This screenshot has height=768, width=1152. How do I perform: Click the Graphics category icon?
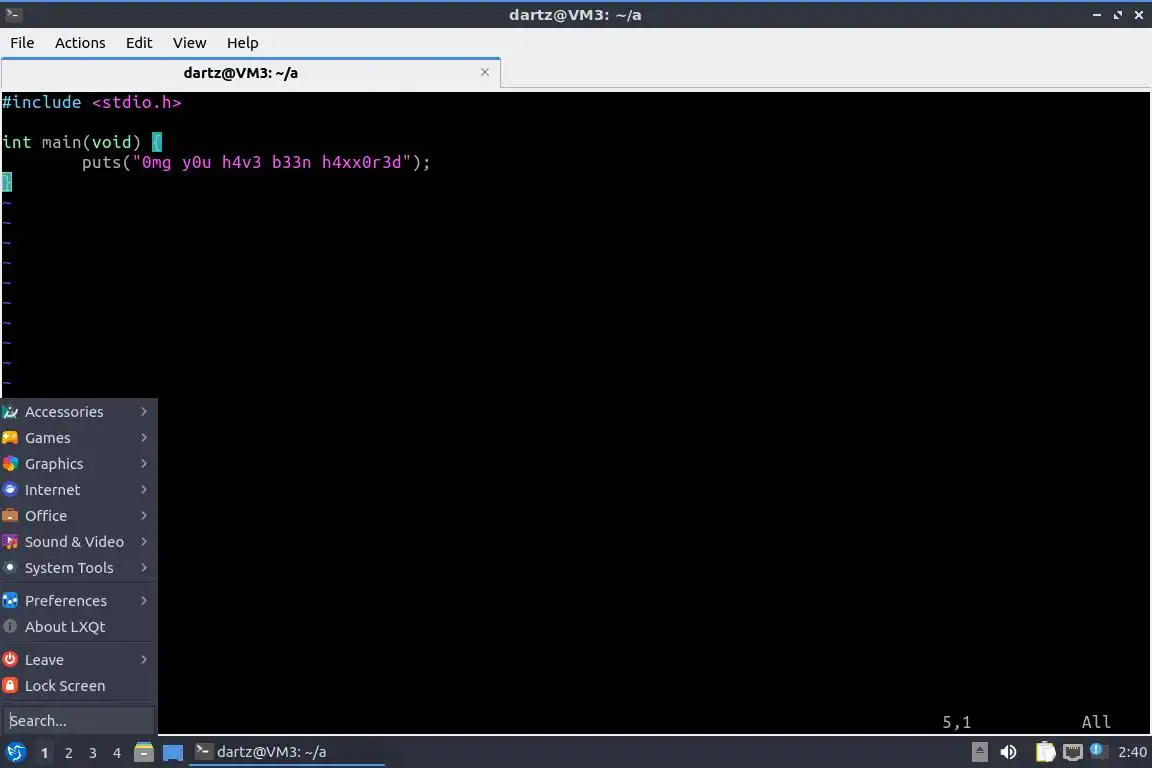10,464
